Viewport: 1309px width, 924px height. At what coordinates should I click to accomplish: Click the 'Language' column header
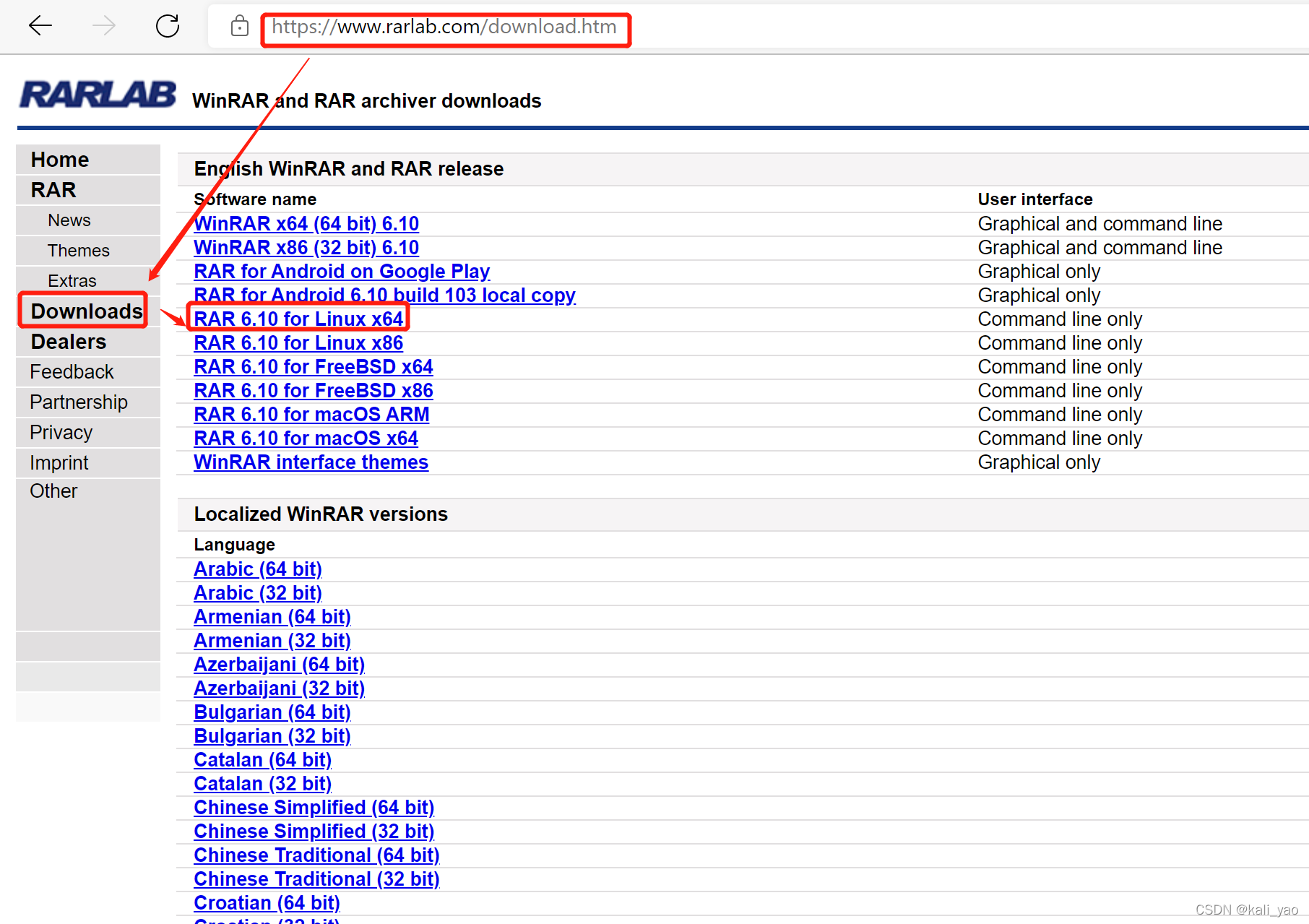click(234, 545)
